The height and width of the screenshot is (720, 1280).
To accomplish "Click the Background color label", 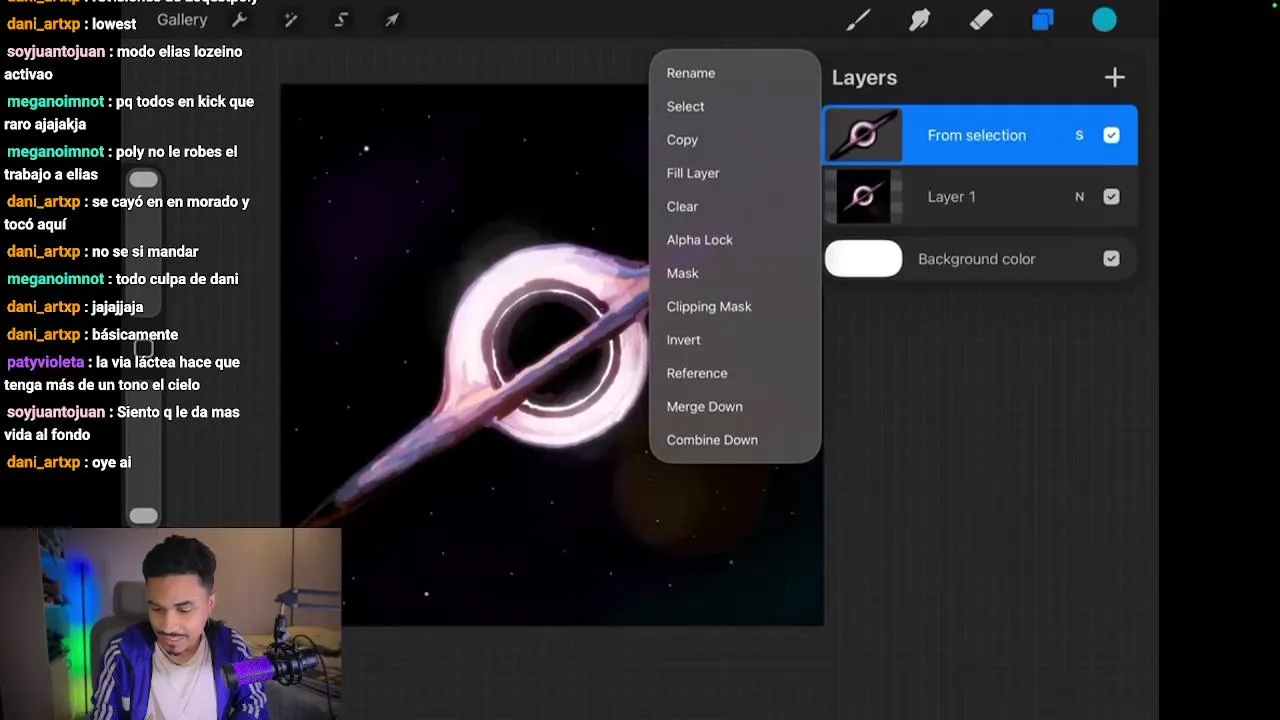I will [x=976, y=259].
